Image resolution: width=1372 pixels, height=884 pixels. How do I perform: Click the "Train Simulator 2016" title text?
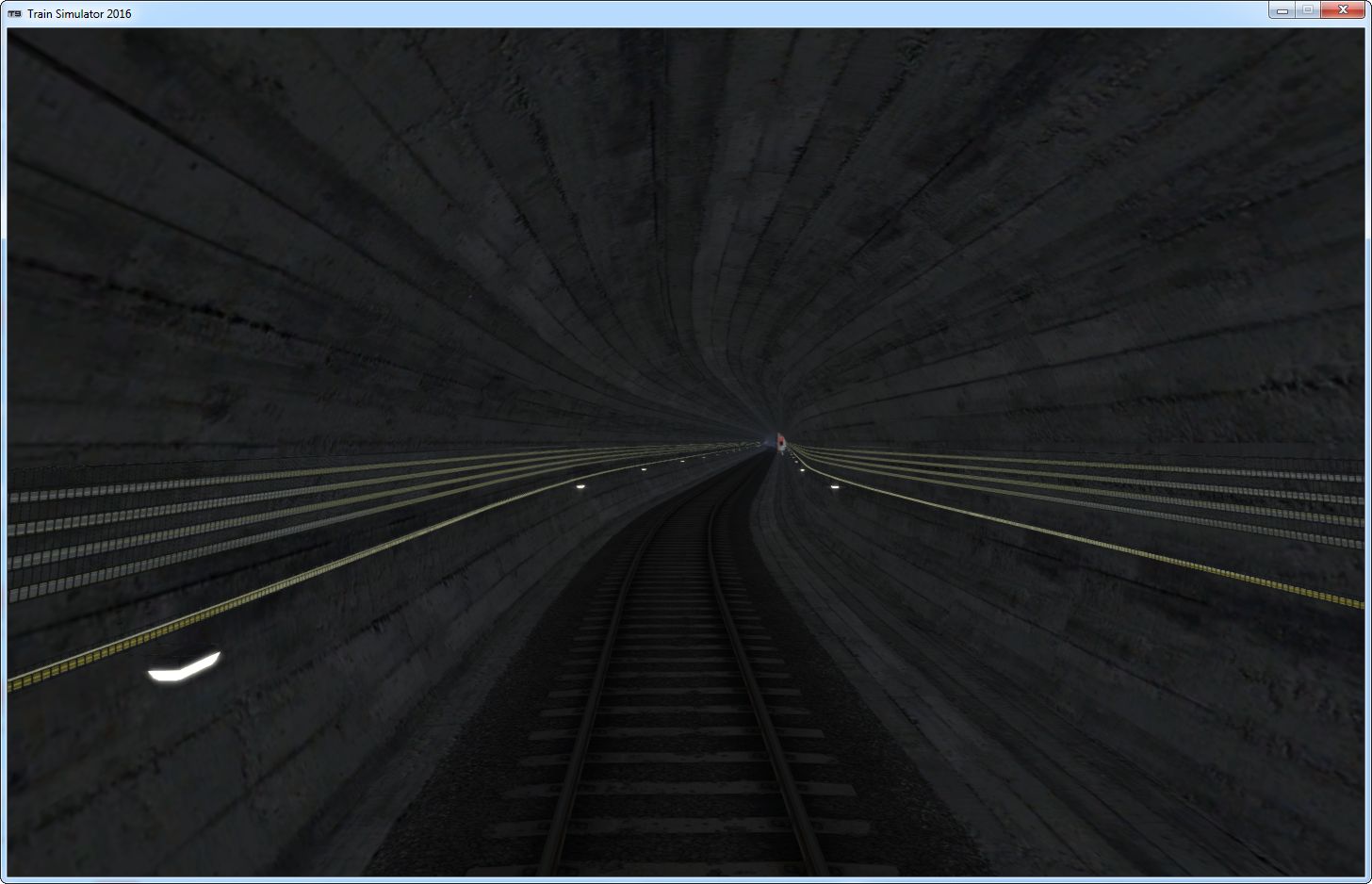(x=79, y=14)
